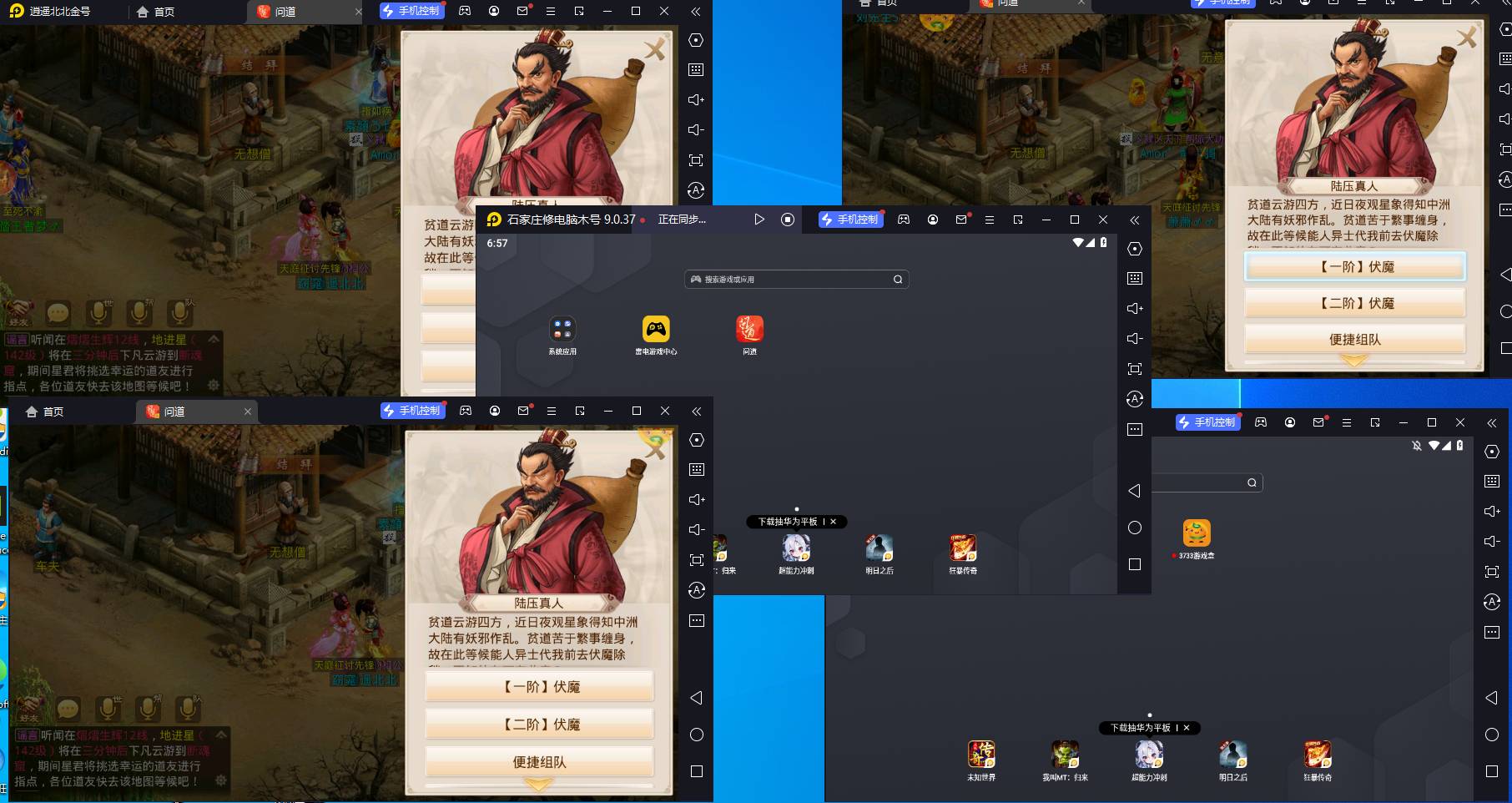Switch to 首页 tab in 逍遥北北金号 window
The image size is (1512, 803).
pyautogui.click(x=155, y=12)
